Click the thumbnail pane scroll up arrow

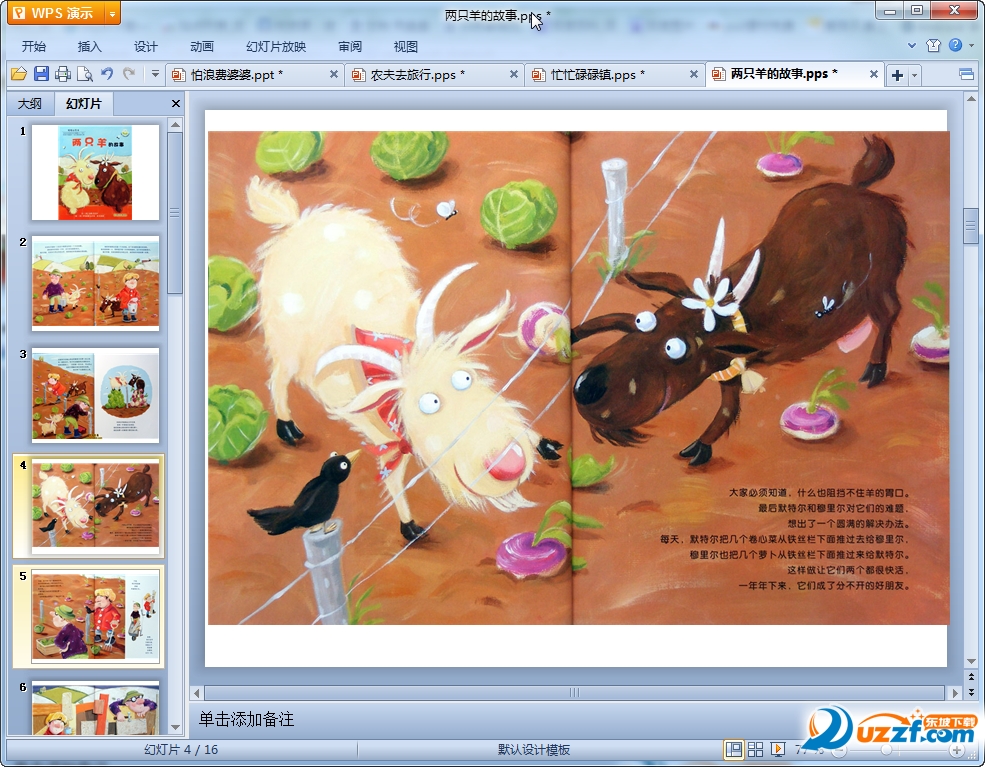[175, 124]
